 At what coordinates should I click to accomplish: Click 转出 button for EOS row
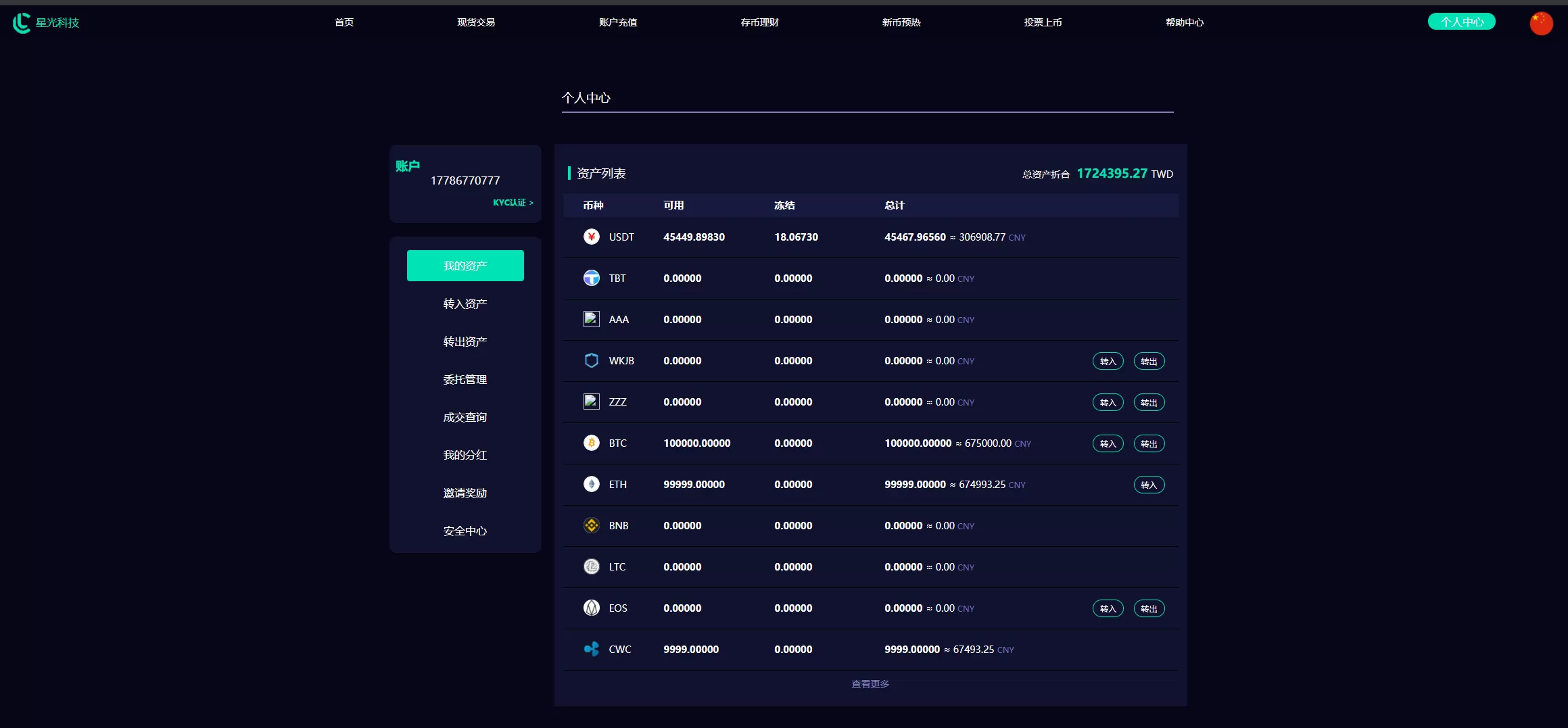(x=1149, y=608)
